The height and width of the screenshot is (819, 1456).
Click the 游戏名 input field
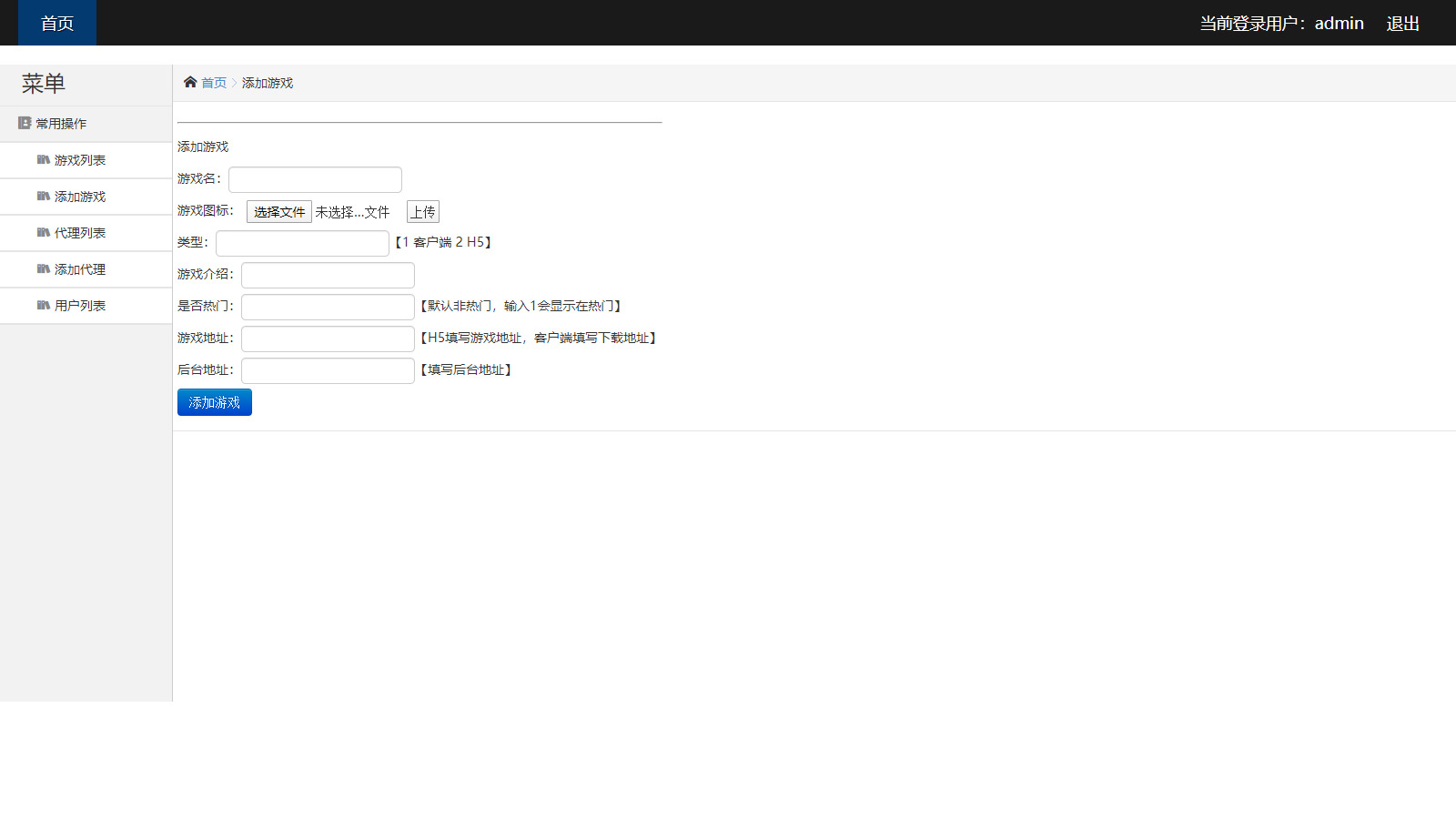315,179
